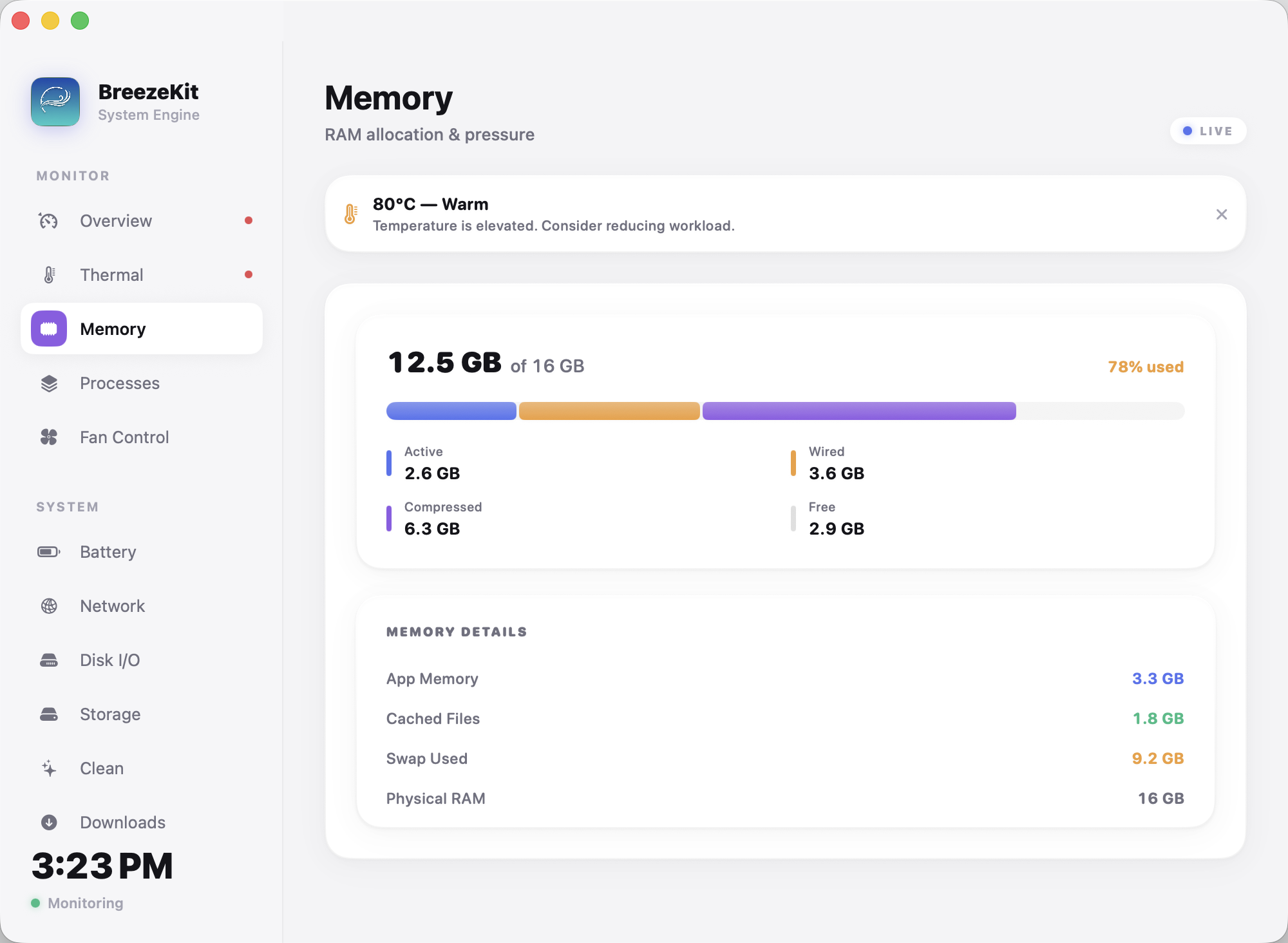Screen dimensions: 1288x943
Task: Dismiss the 80°C Warm temperature alert
Action: click(1221, 214)
